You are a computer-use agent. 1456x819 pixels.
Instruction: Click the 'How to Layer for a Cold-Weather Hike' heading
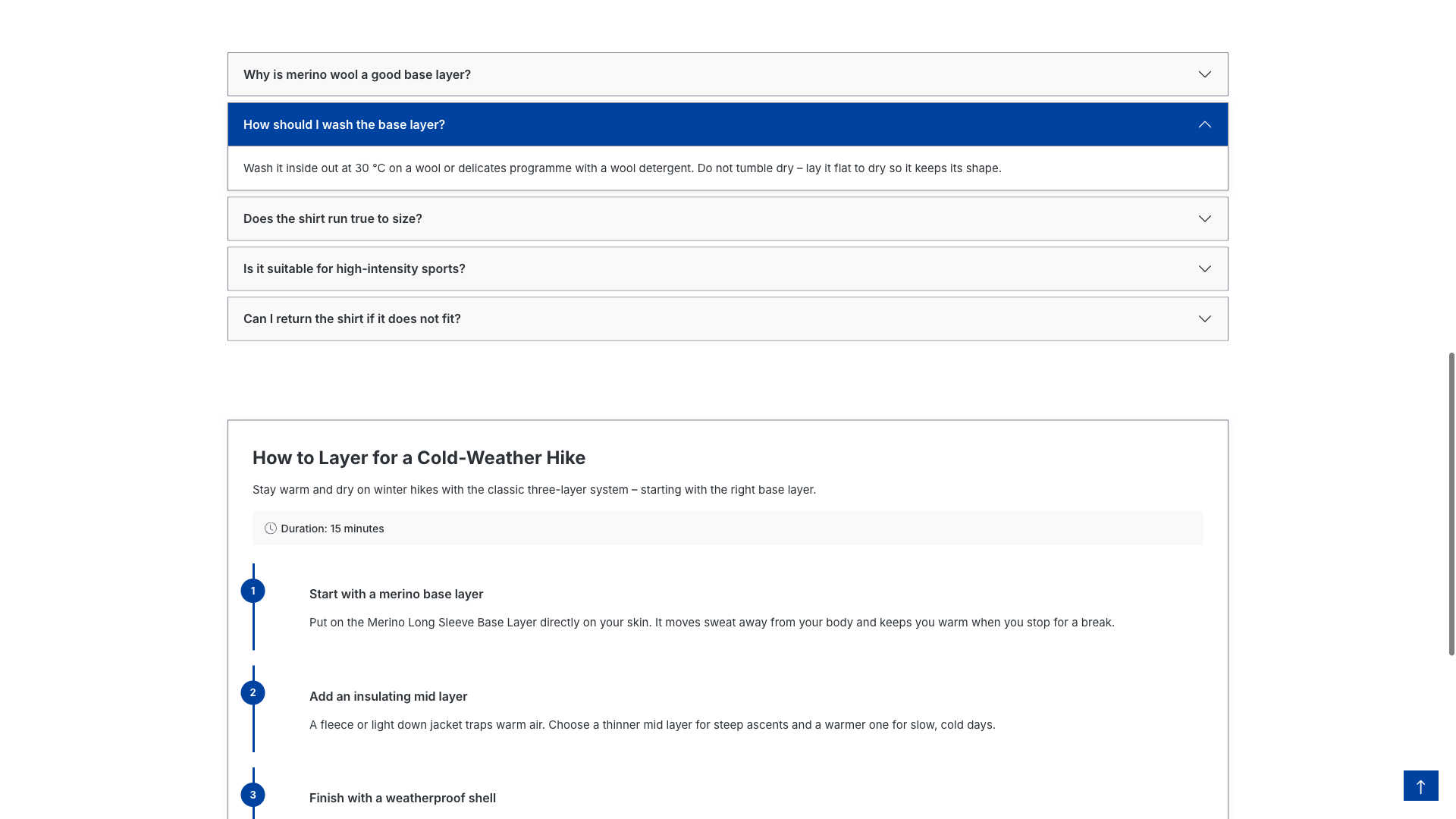(x=419, y=458)
